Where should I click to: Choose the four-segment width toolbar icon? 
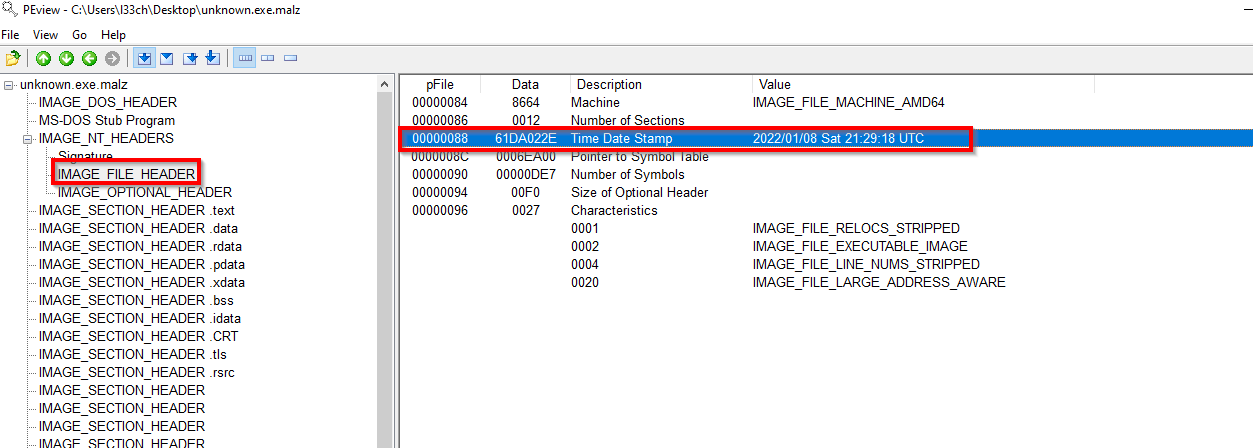tap(244, 58)
